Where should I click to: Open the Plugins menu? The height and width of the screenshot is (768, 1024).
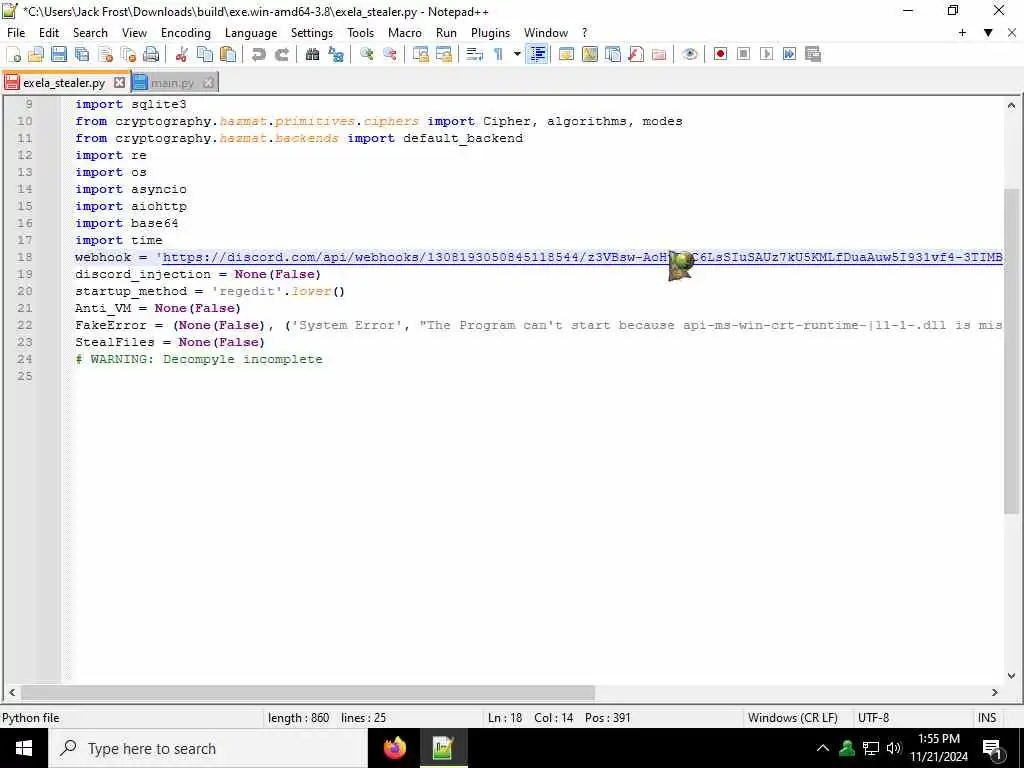click(x=490, y=33)
